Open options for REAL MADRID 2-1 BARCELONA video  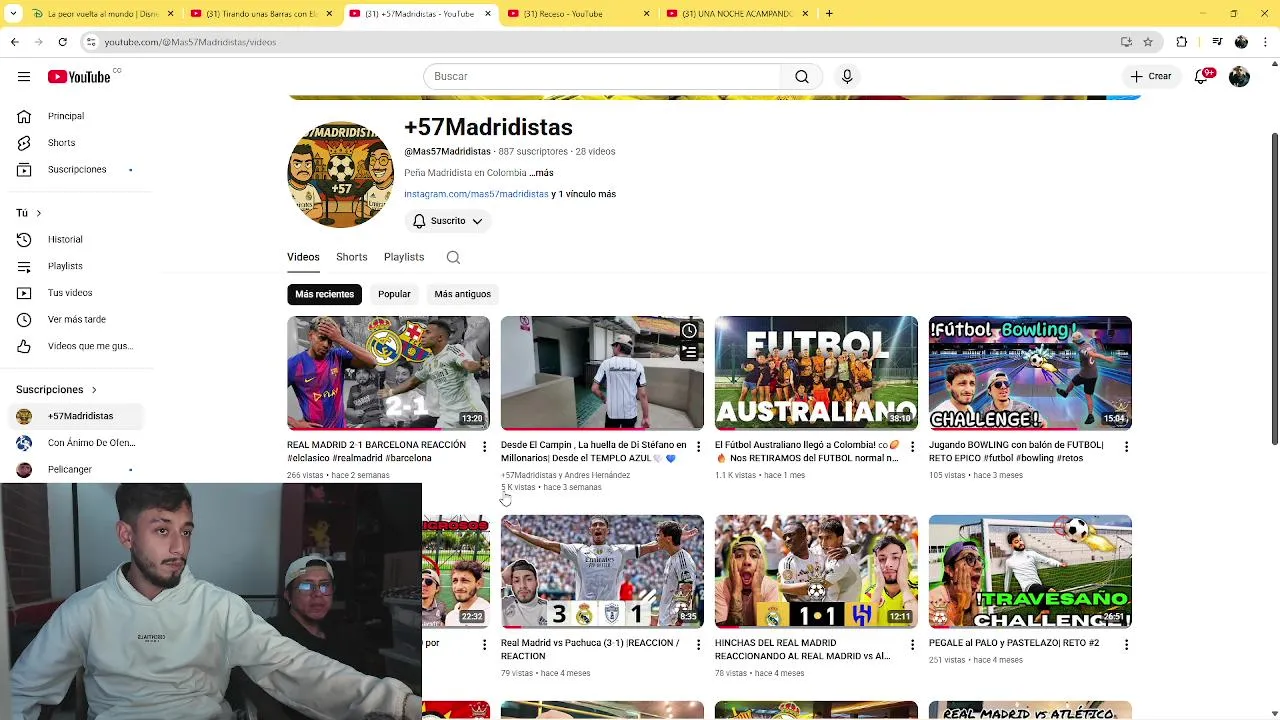pyautogui.click(x=484, y=447)
